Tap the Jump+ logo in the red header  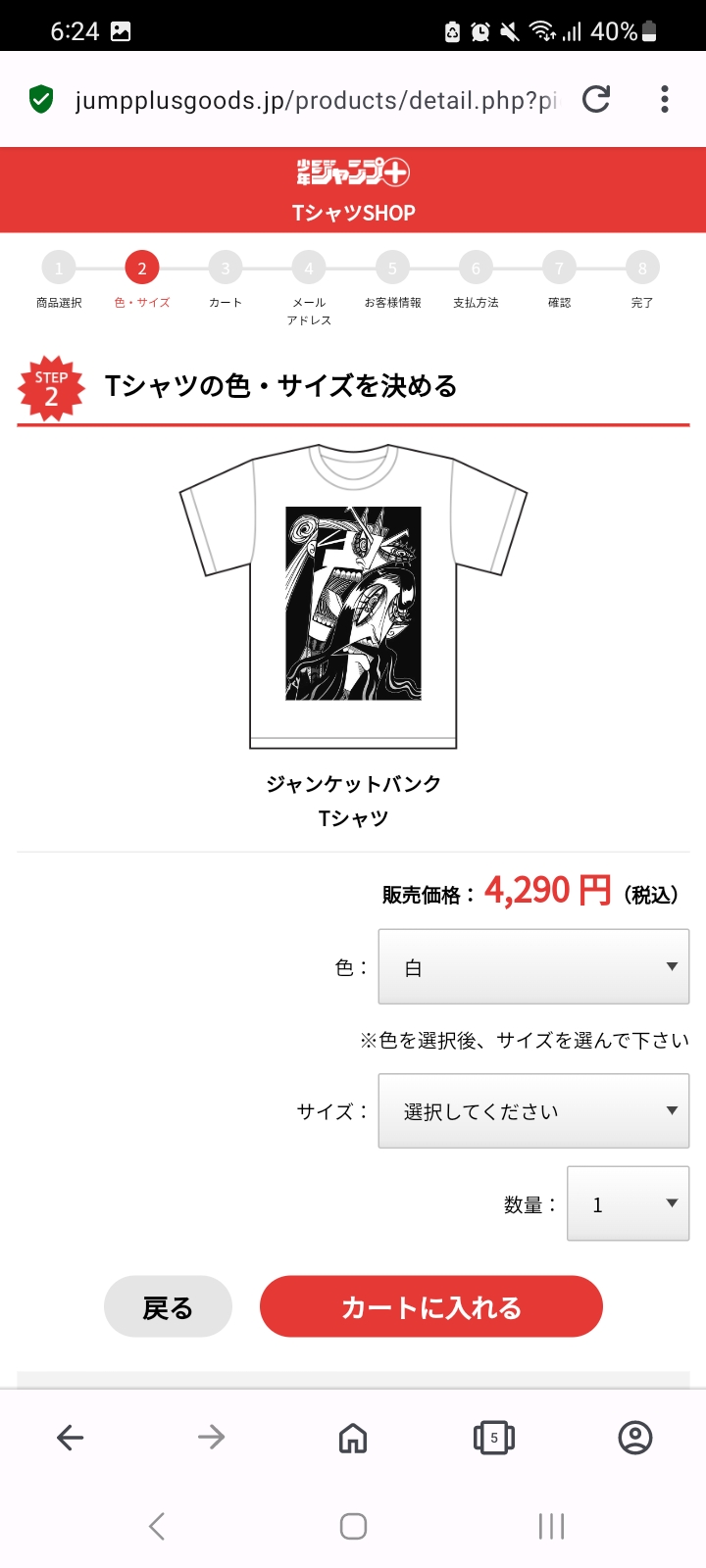353,172
